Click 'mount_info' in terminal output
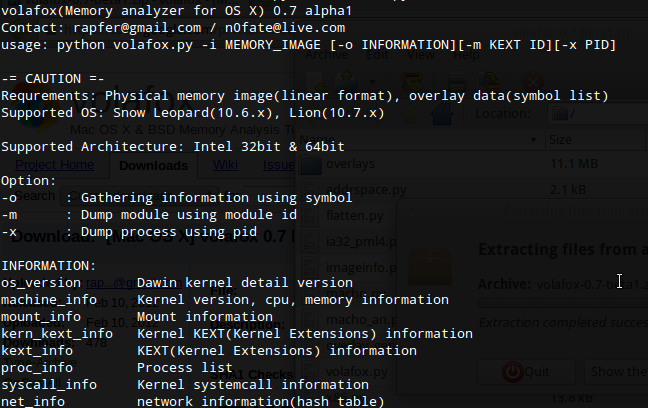648x408 pixels. tap(41, 317)
